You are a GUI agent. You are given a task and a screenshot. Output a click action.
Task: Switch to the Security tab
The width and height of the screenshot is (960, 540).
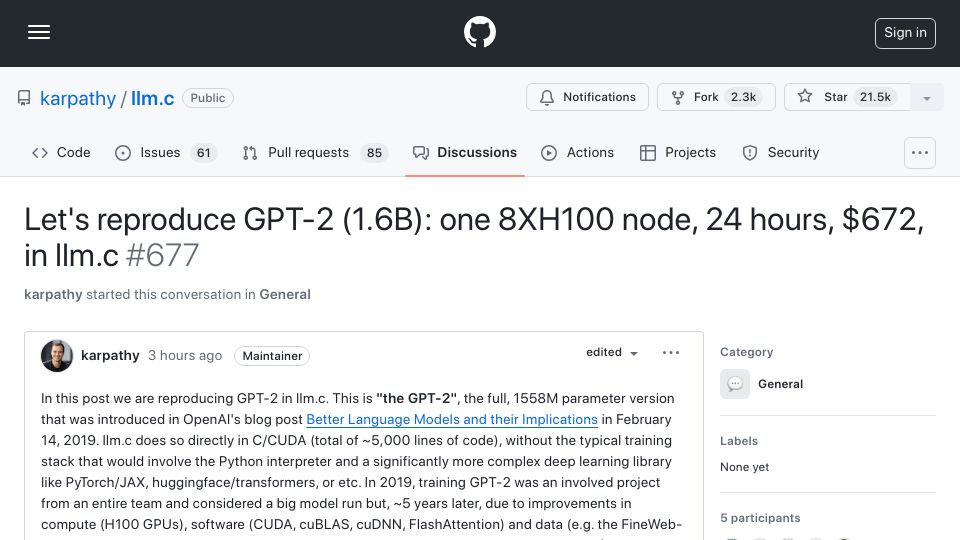[781, 152]
